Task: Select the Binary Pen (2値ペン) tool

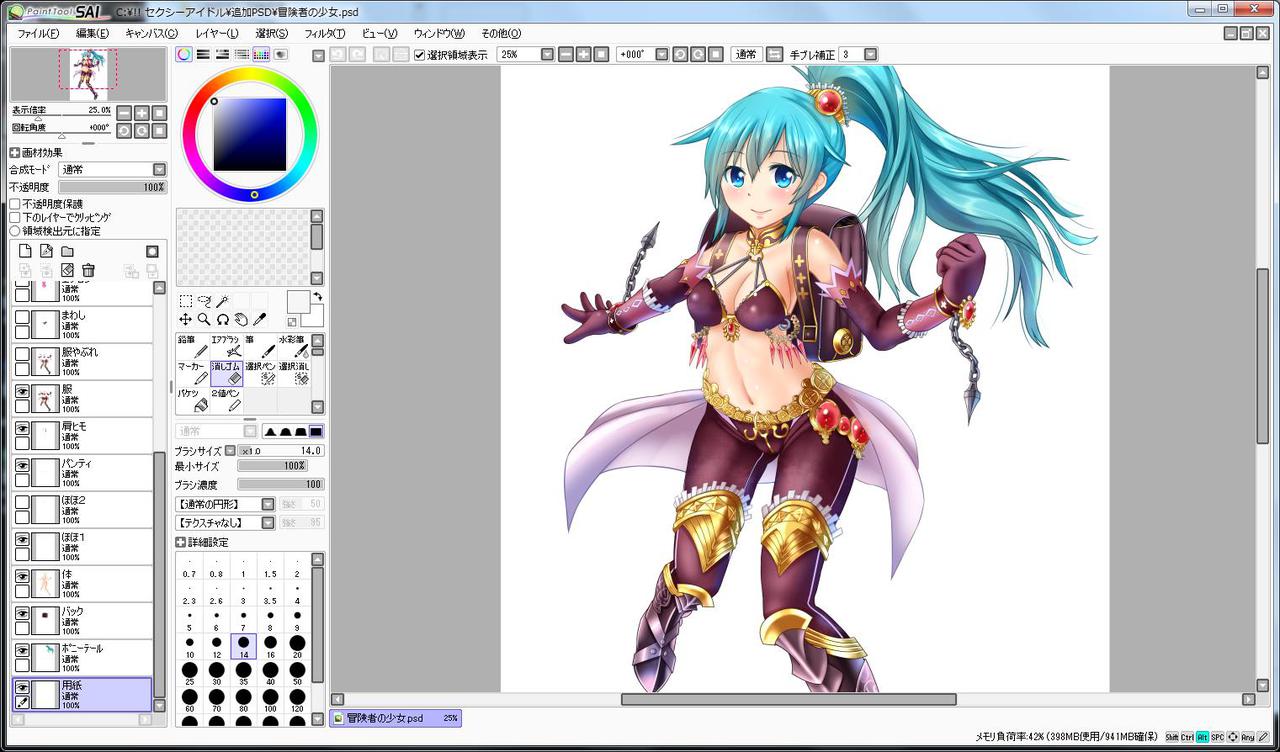Action: point(227,400)
